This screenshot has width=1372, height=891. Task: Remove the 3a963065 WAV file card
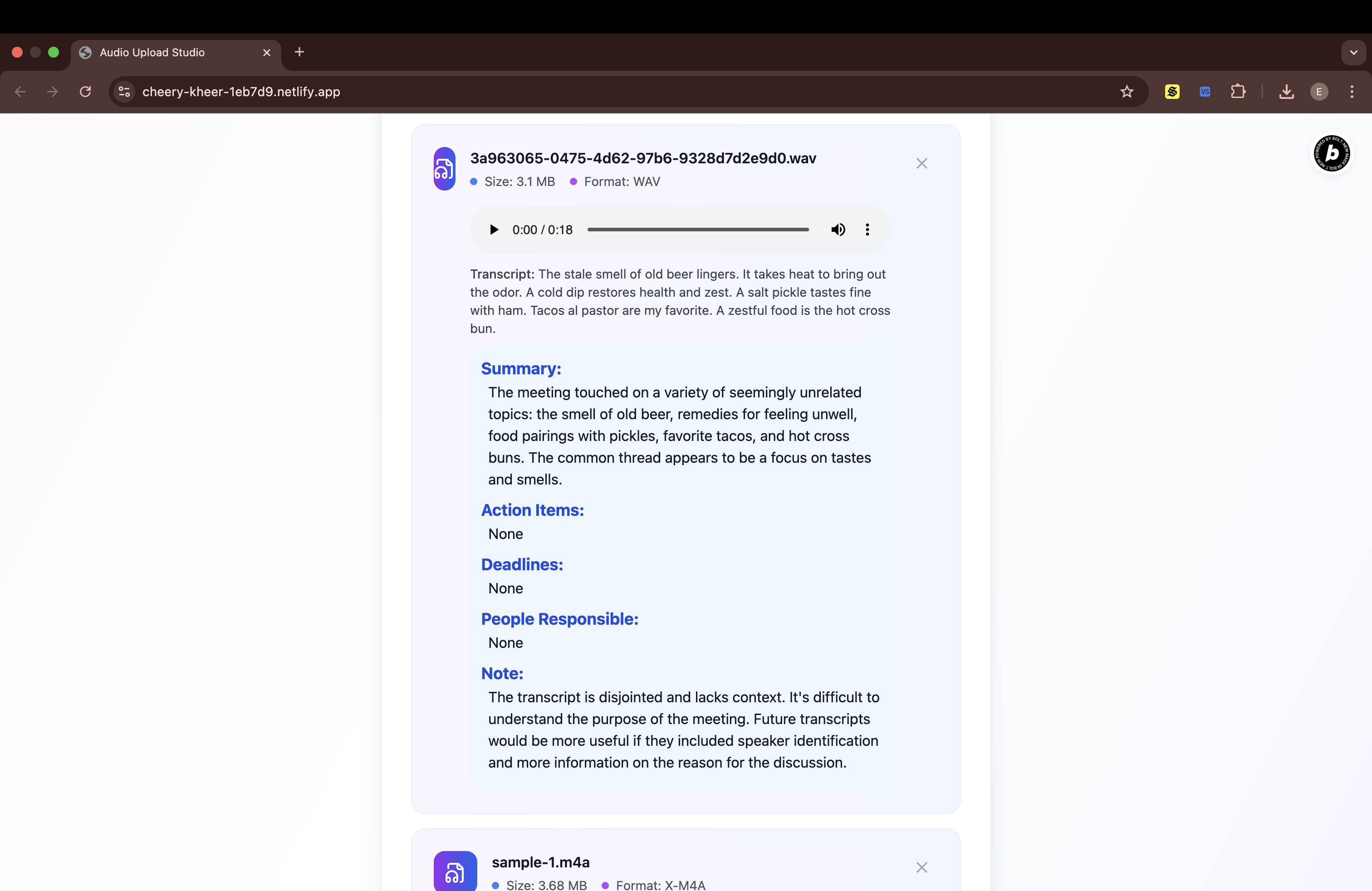(x=921, y=164)
